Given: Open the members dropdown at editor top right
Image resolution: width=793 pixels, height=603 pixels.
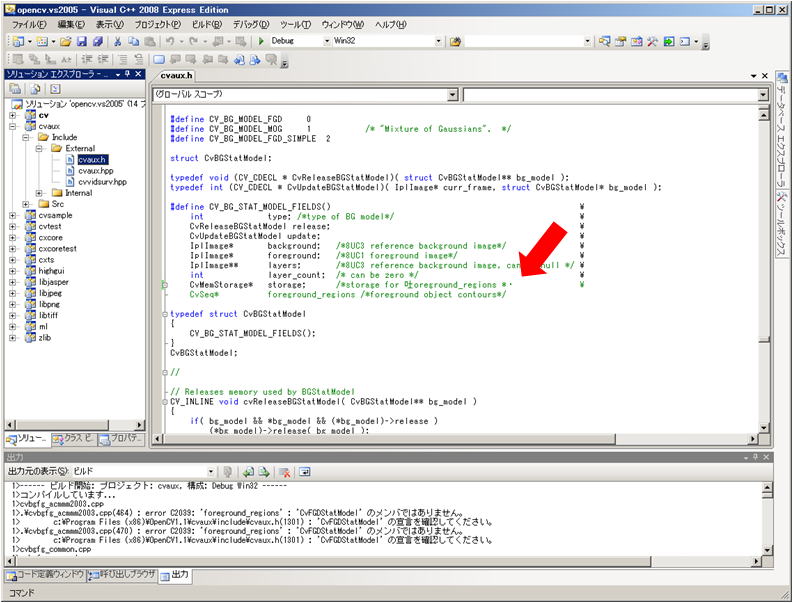Looking at the screenshot, I should [x=763, y=95].
